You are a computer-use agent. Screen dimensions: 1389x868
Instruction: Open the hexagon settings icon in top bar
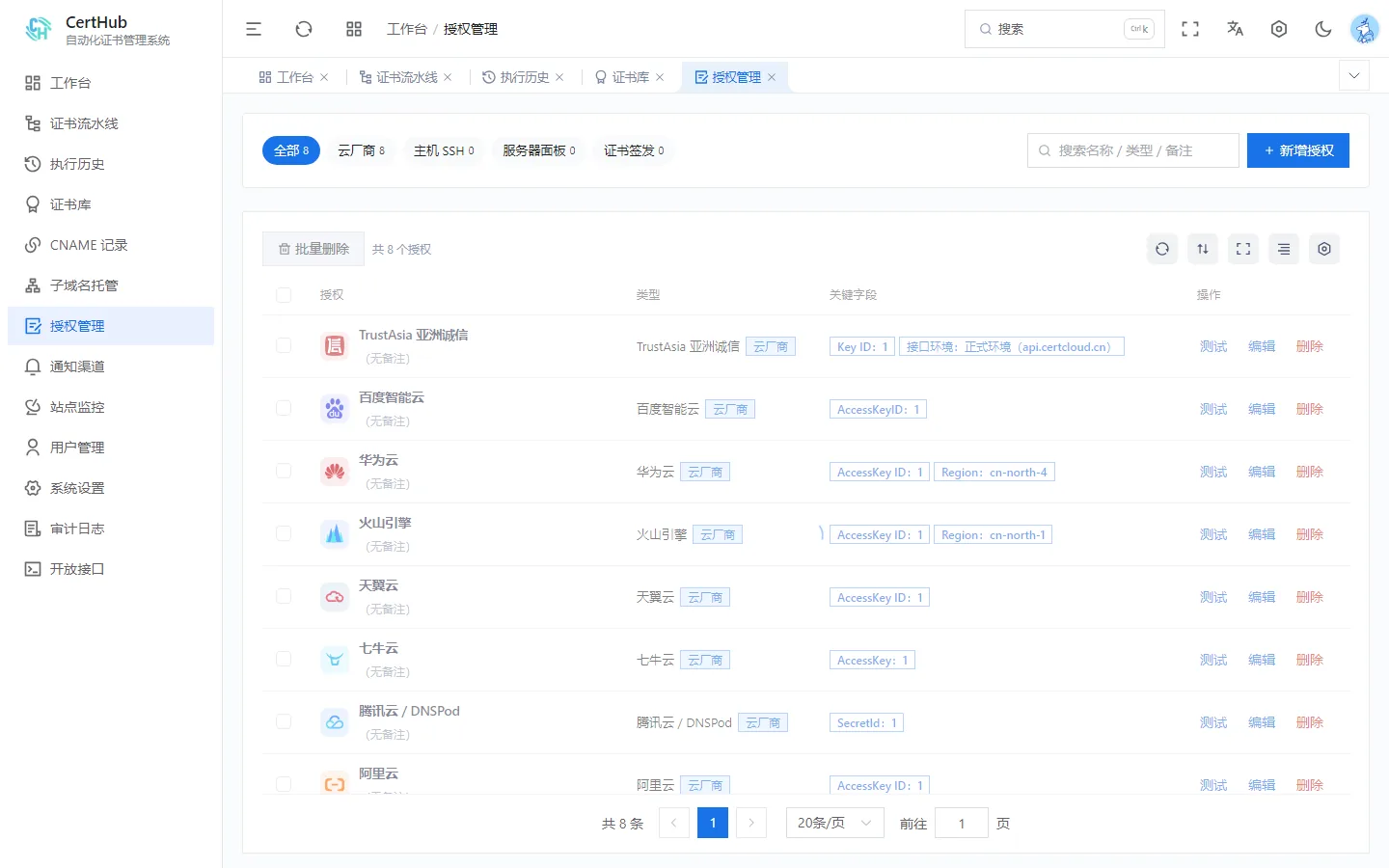point(1279,29)
